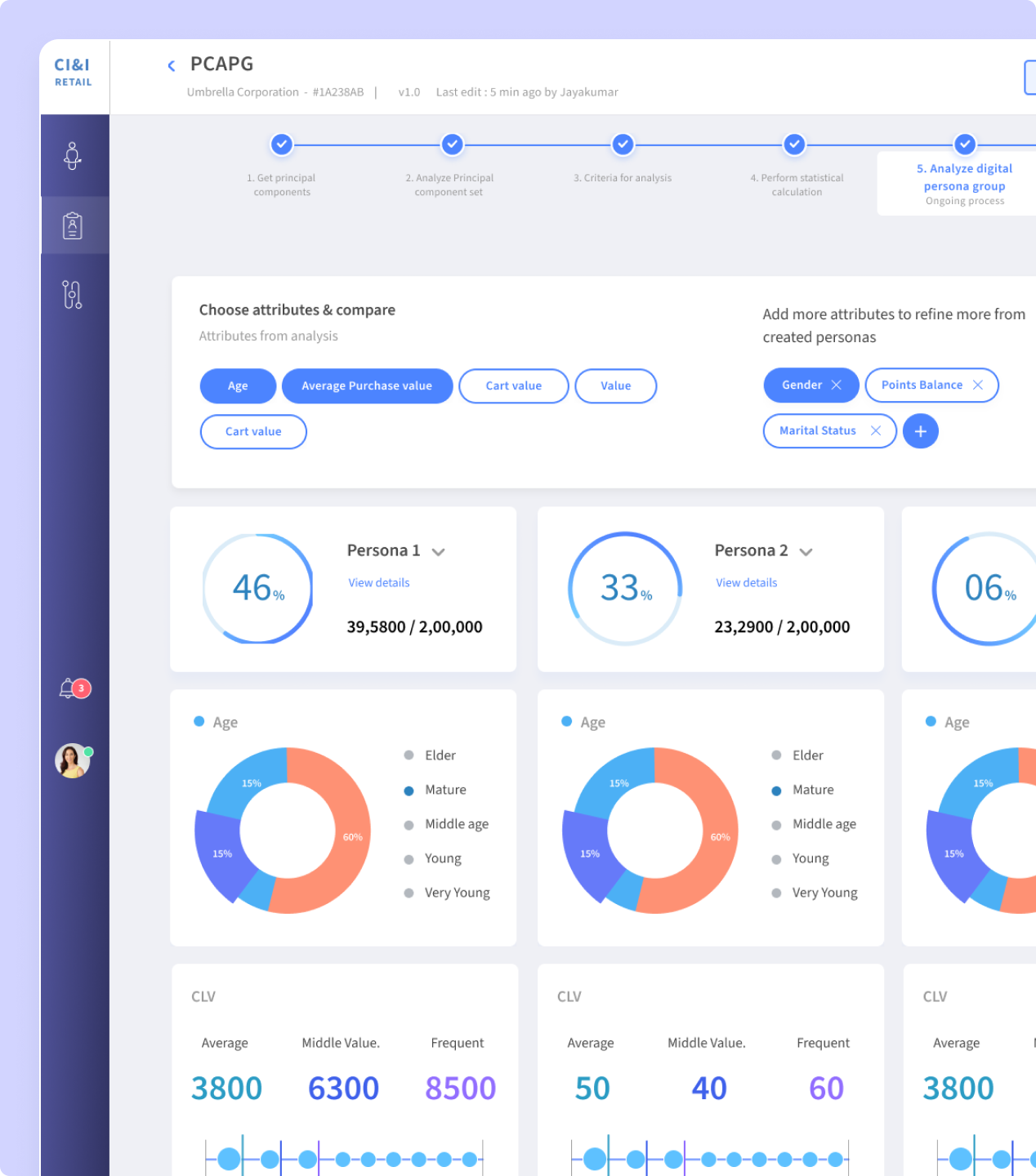
Task: Click the largest dot in Persona 2 CLV chart
Action: tap(596, 1158)
